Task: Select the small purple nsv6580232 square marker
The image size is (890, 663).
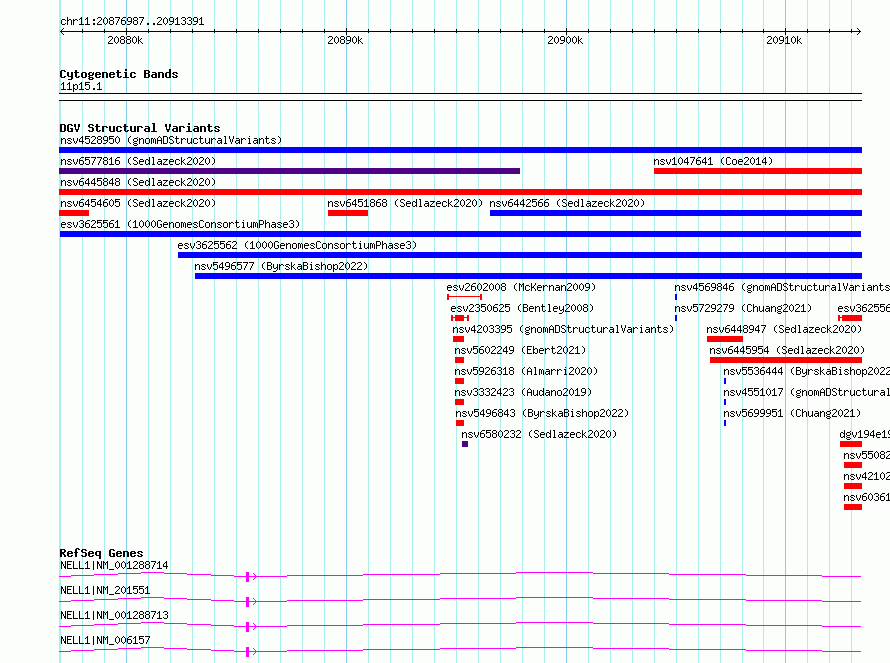Action: point(465,444)
